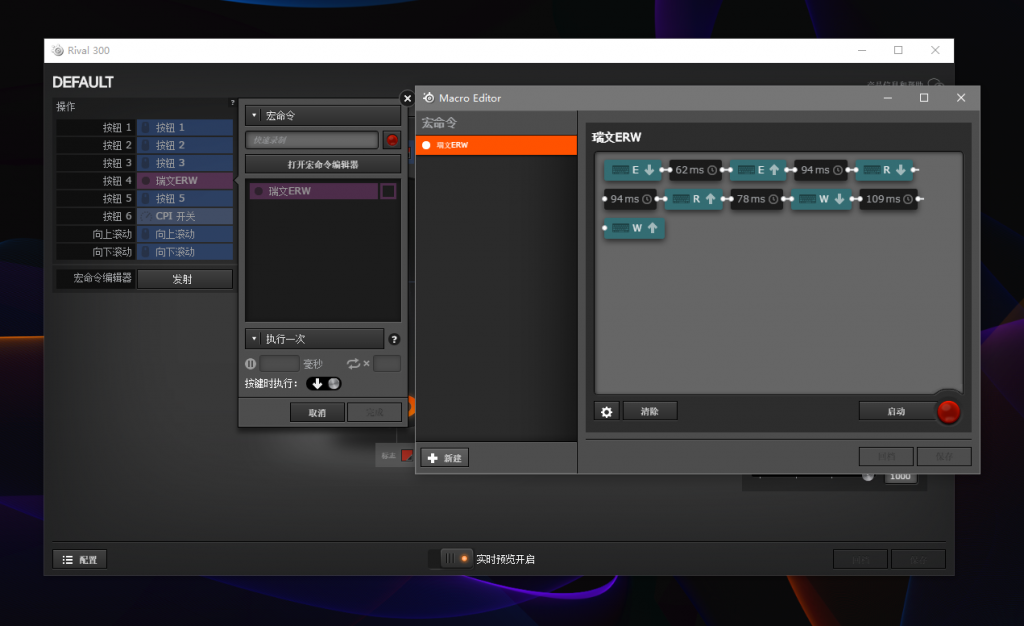The height and width of the screenshot is (626, 1024).
Task: Select the W key-up macro block
Action: [634, 228]
